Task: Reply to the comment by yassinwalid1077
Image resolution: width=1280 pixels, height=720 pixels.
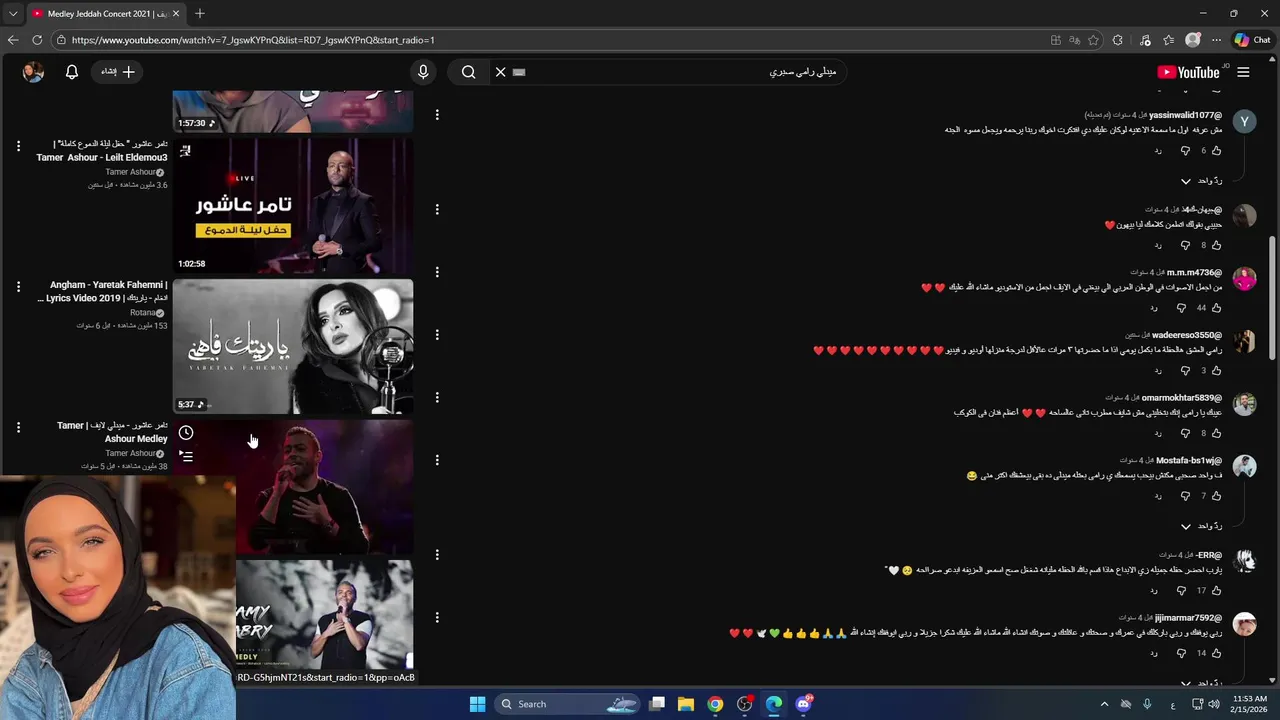Action: pos(1158,150)
